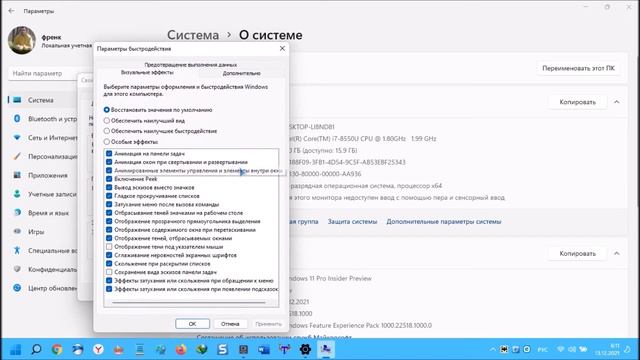The image size is (640, 360).
Task: Open taskbar search magnifier
Action: pos(36,349)
